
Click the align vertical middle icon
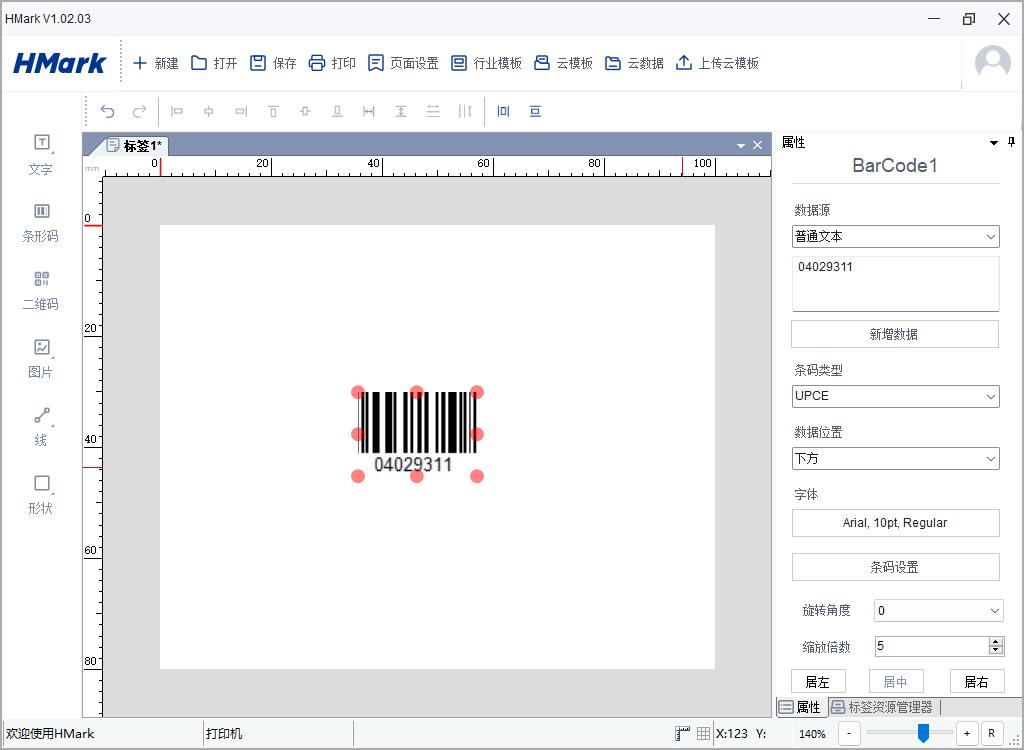[x=305, y=111]
